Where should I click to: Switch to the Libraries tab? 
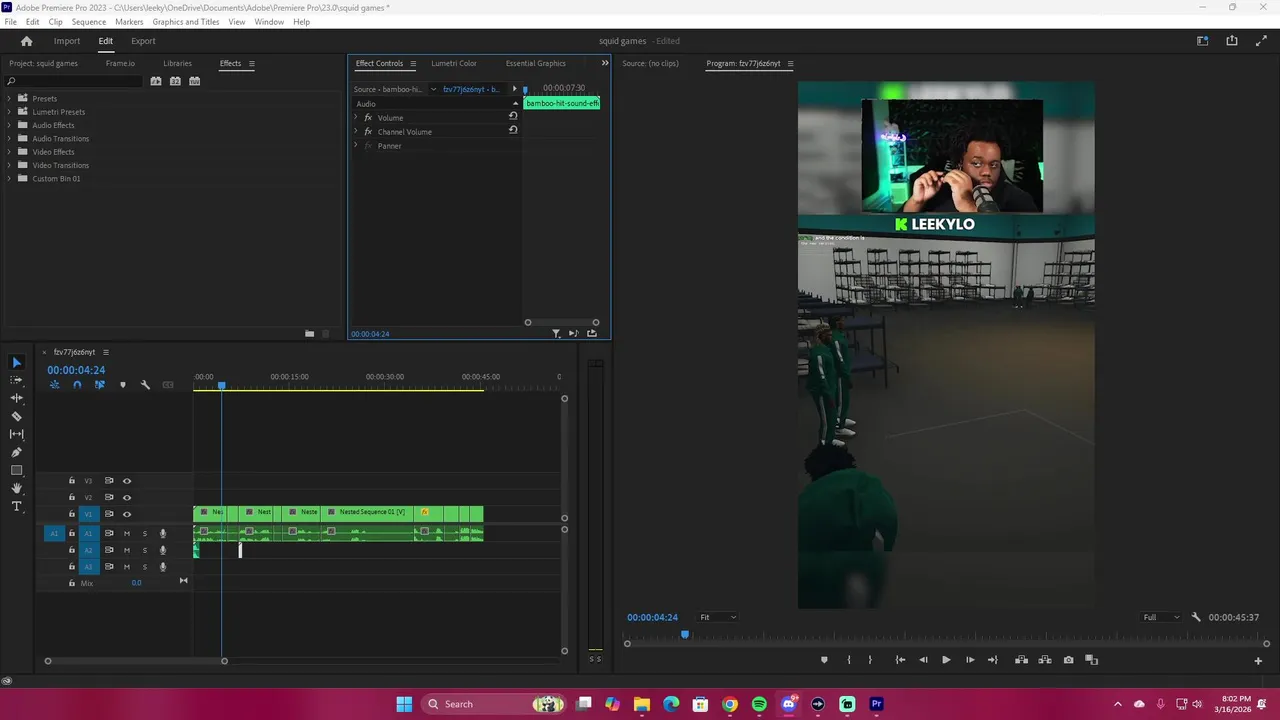point(177,63)
